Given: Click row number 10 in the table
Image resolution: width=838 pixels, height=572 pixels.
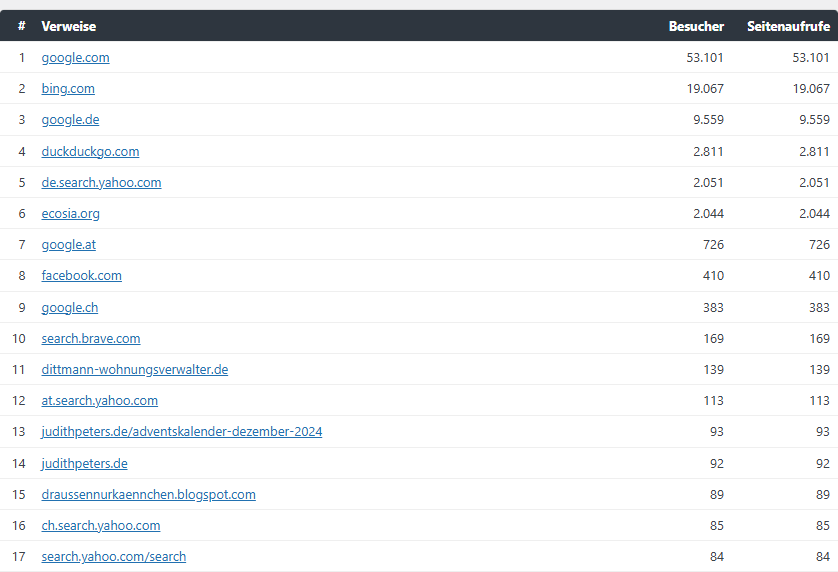Looking at the screenshot, I should click(19, 339).
